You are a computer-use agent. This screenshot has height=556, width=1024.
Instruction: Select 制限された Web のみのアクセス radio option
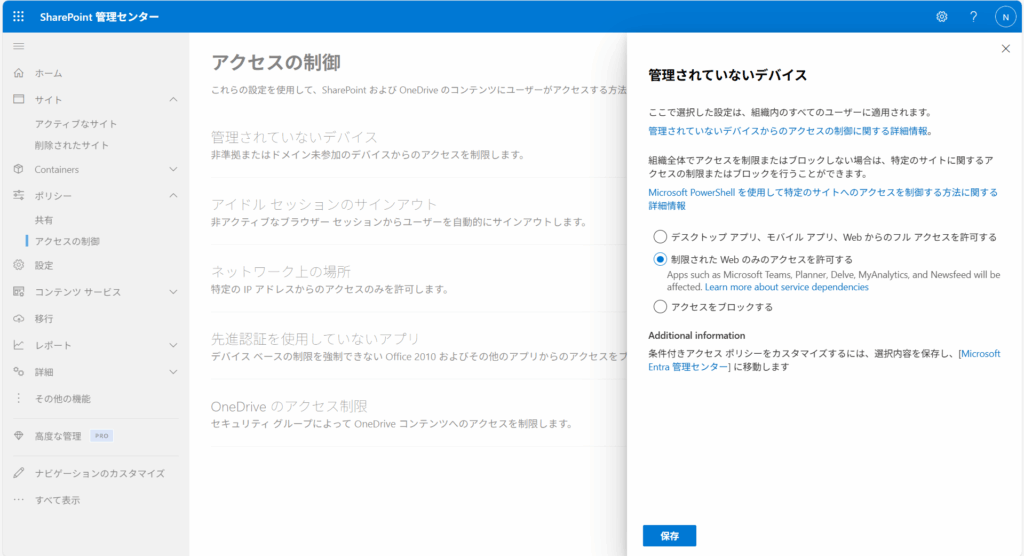[659, 259]
